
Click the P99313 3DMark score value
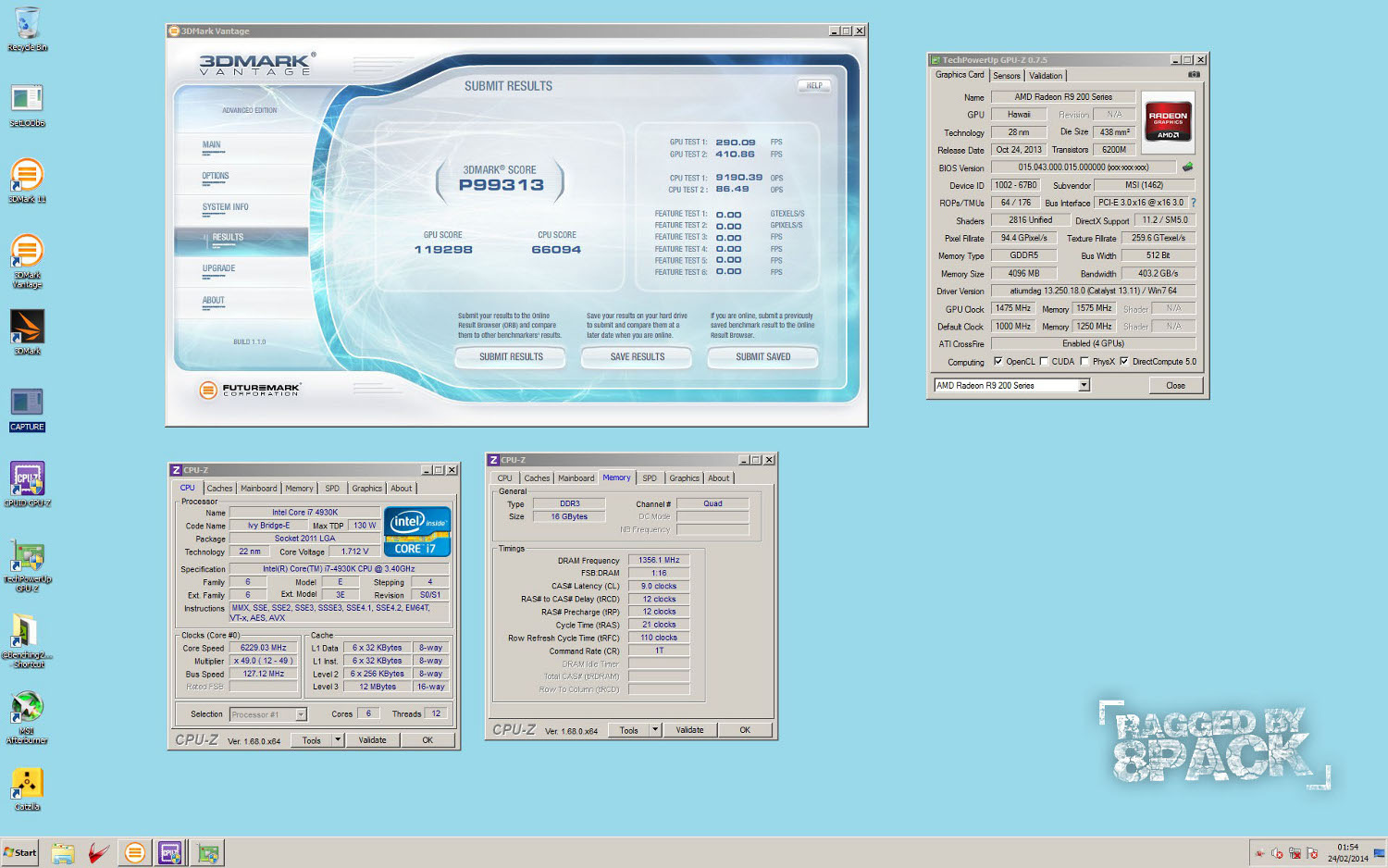pos(502,185)
